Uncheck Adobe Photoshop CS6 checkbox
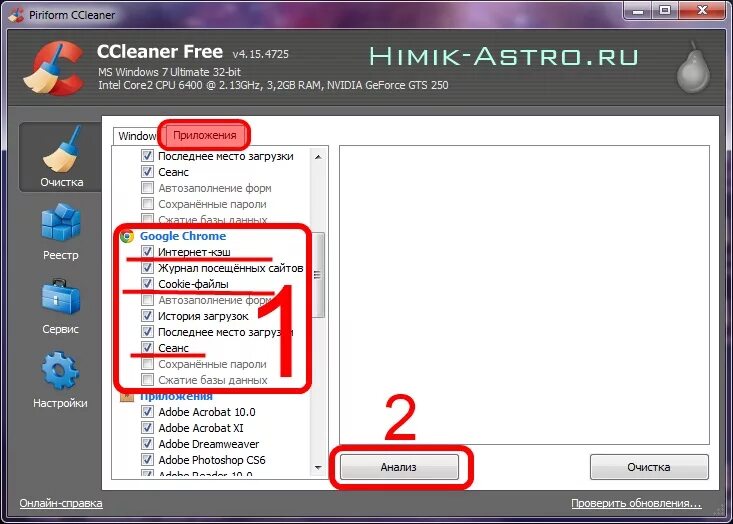This screenshot has width=733, height=524. pyautogui.click(x=147, y=459)
